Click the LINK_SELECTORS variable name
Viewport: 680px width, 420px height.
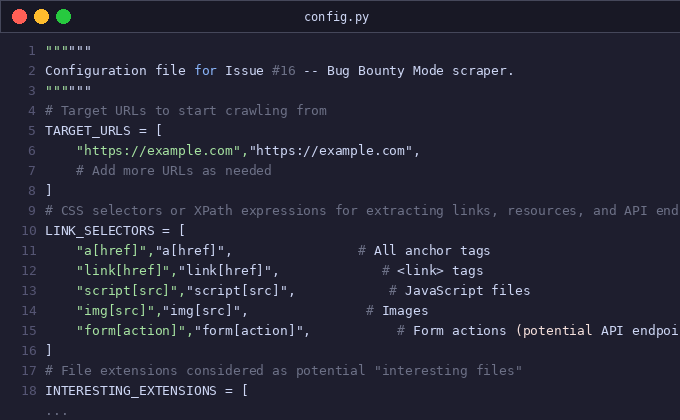tap(100, 230)
